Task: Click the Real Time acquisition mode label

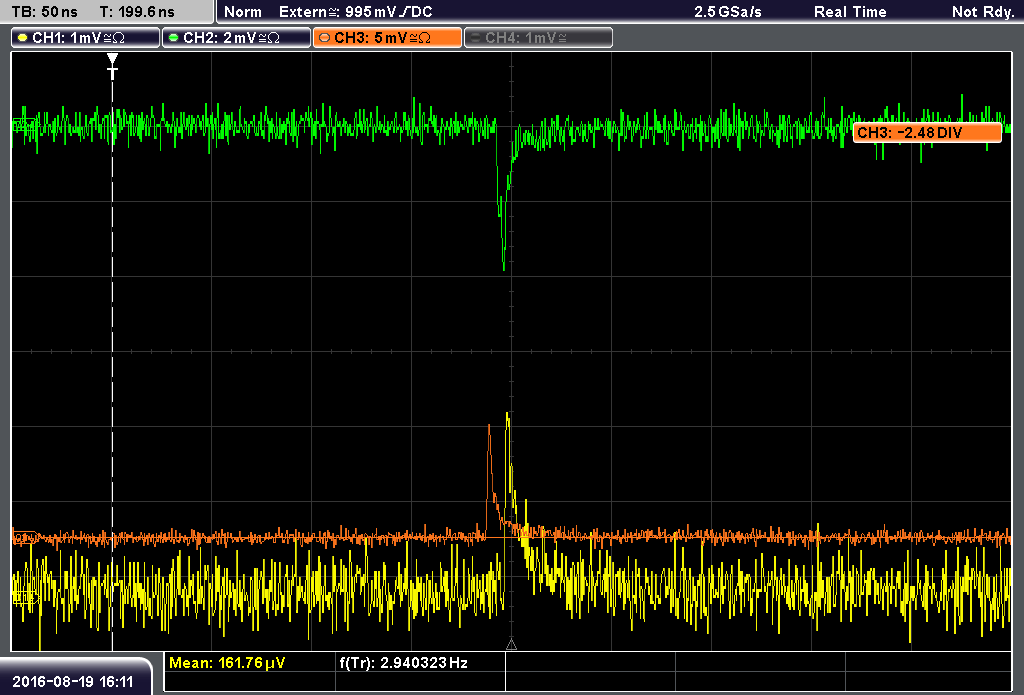Action: click(x=850, y=12)
